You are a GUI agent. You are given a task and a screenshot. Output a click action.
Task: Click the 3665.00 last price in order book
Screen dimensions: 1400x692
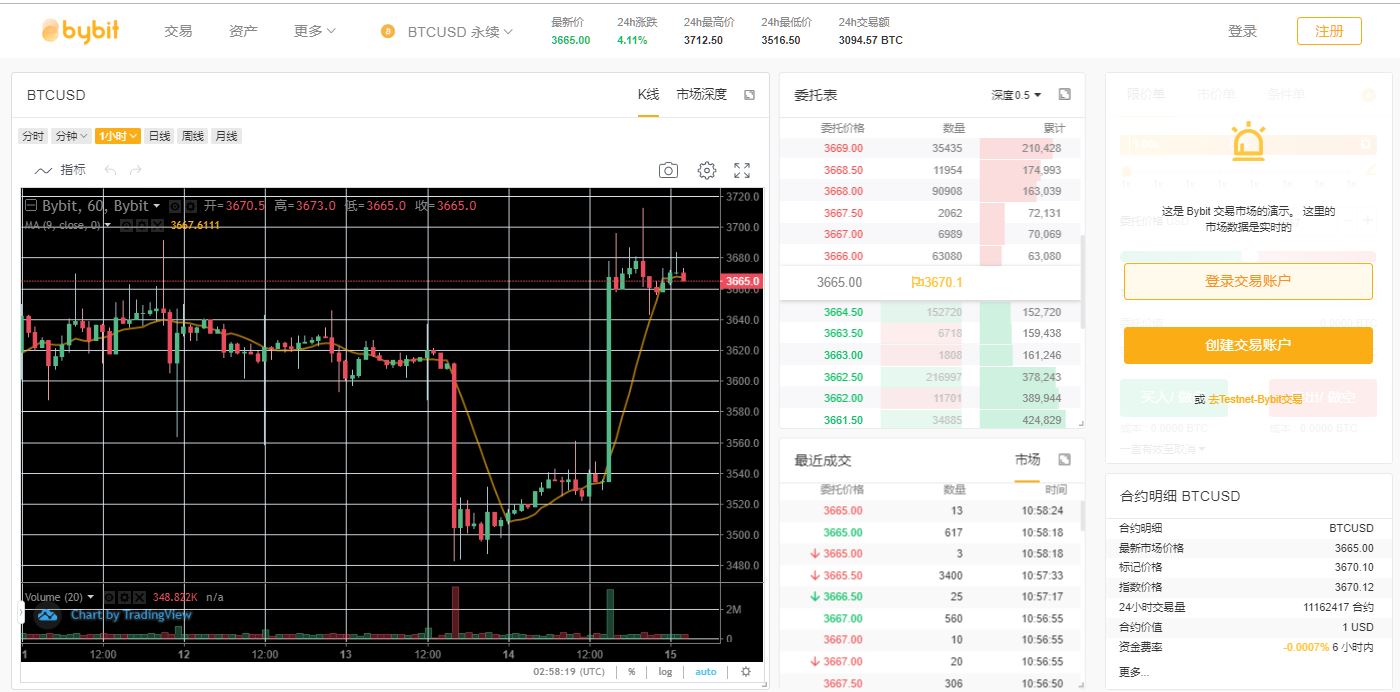pyautogui.click(x=839, y=283)
